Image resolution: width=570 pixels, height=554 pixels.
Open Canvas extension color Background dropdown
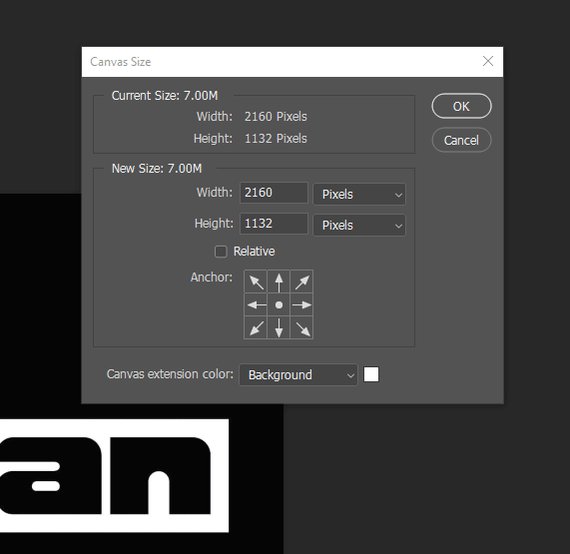(298, 374)
